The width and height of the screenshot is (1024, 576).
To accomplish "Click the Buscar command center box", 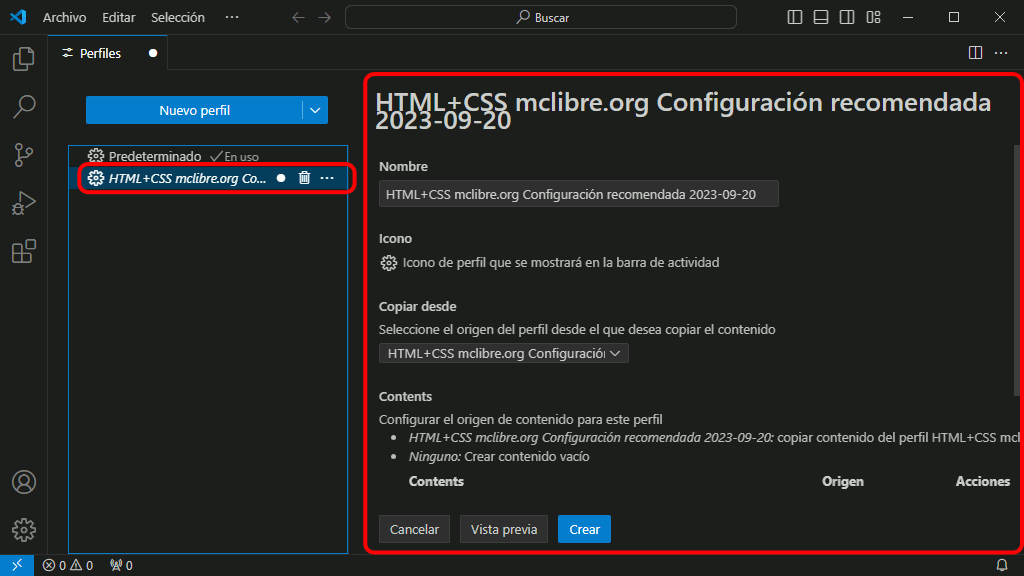I will coord(541,18).
